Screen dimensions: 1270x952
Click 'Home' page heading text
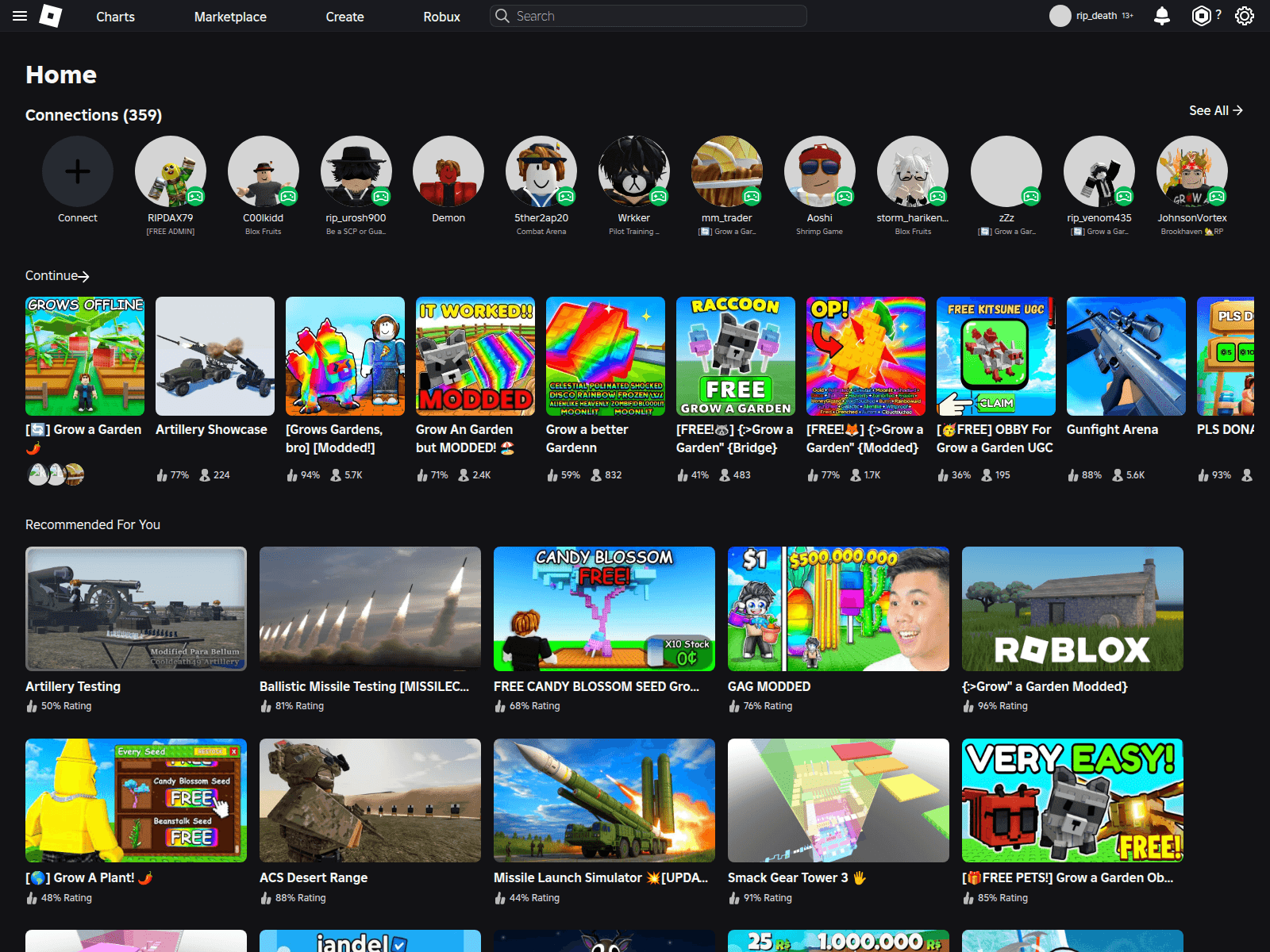click(x=61, y=75)
